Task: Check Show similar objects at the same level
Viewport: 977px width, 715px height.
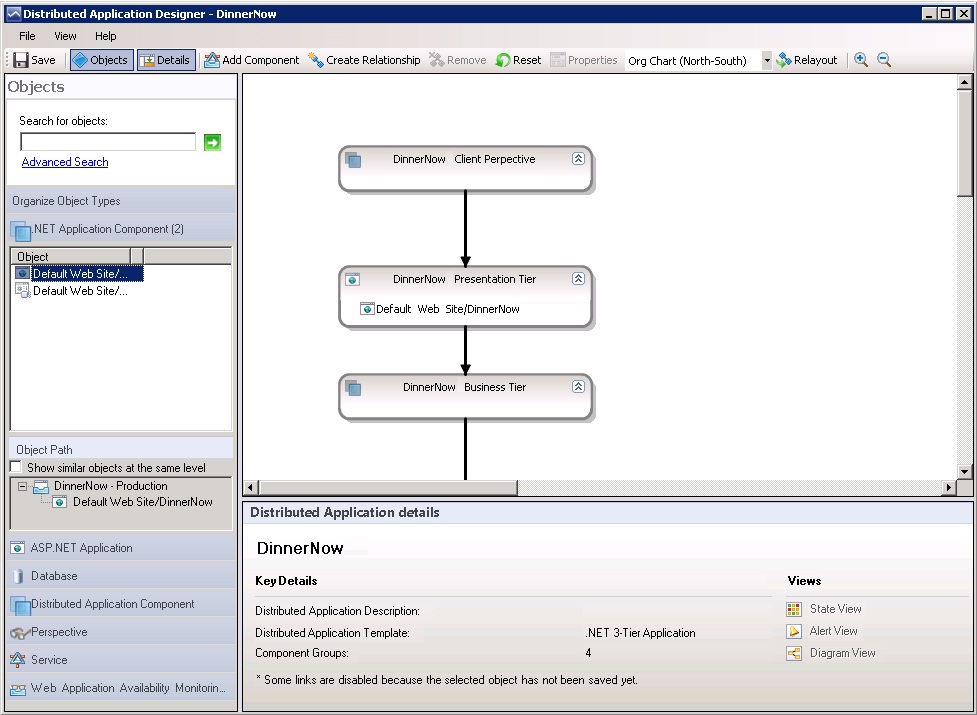Action: (x=16, y=467)
